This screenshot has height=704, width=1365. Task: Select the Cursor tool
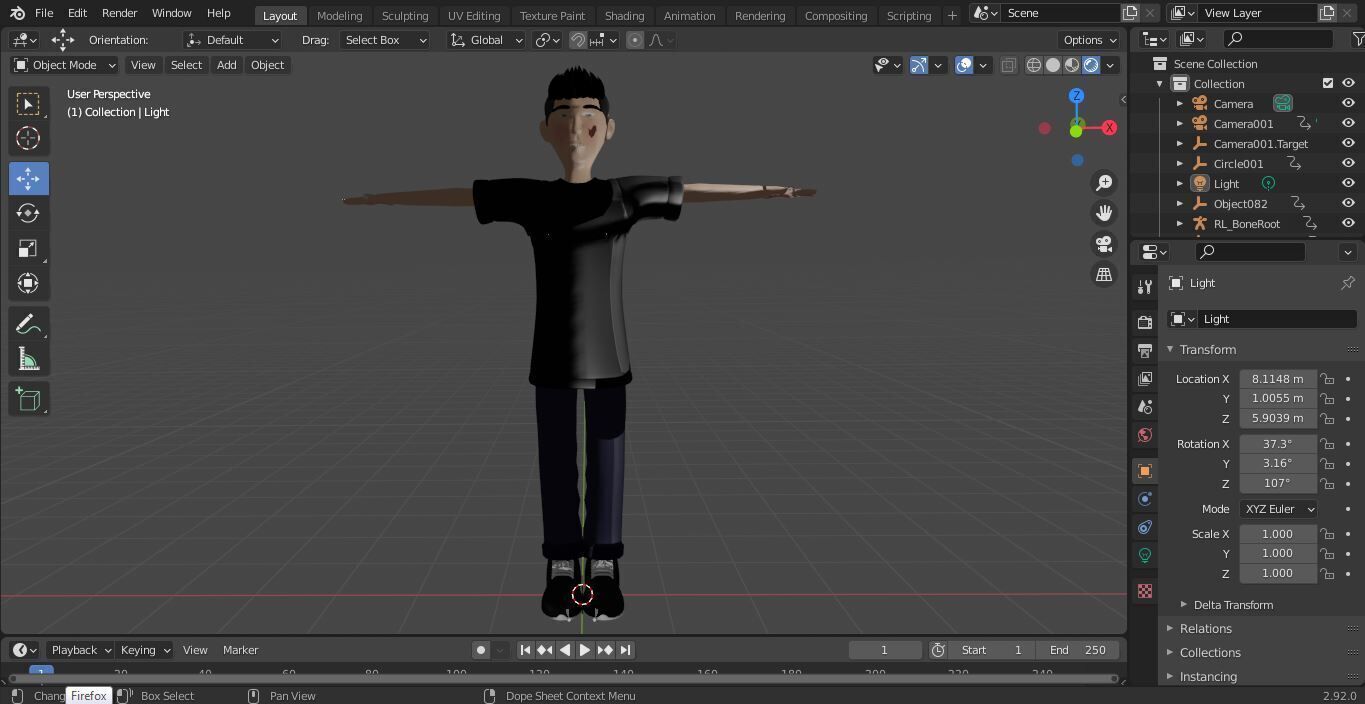coord(28,138)
